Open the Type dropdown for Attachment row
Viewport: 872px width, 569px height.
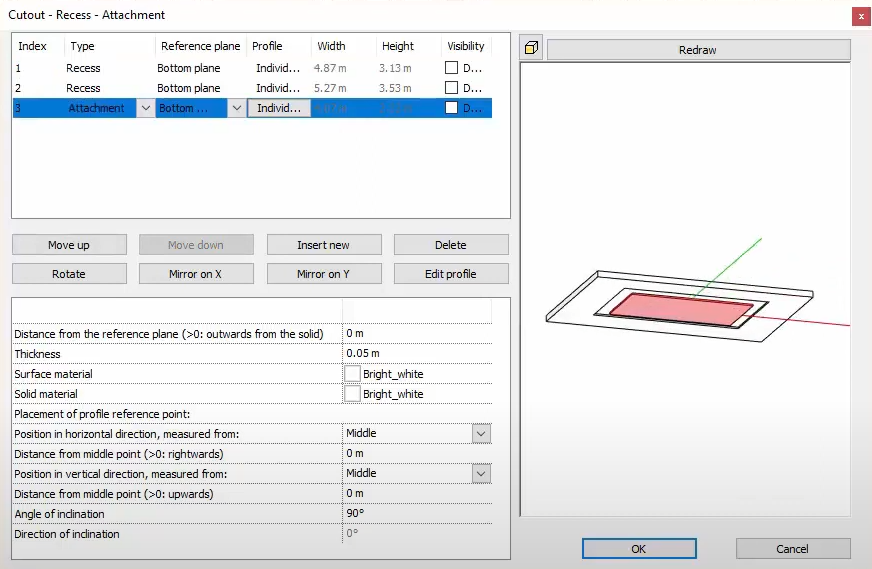coord(146,108)
